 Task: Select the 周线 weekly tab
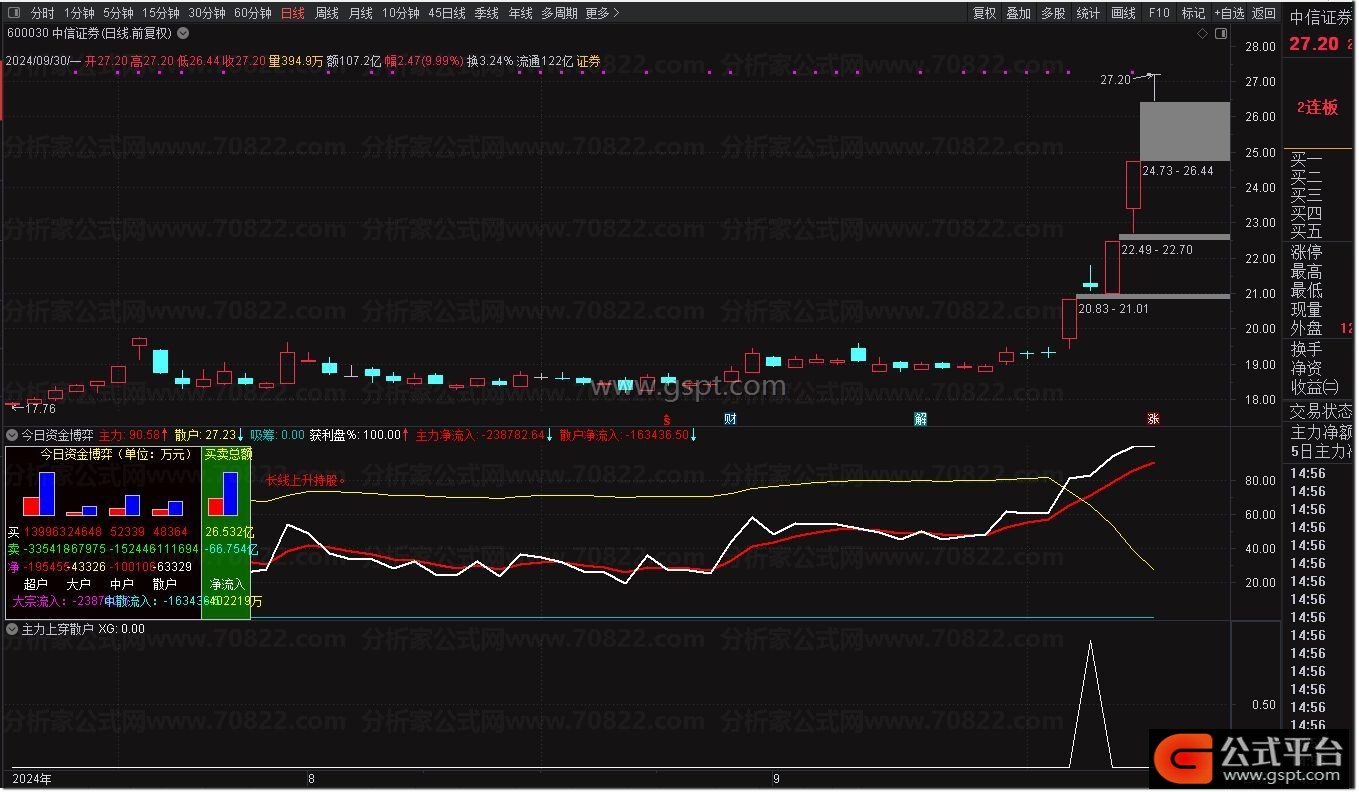pos(327,14)
